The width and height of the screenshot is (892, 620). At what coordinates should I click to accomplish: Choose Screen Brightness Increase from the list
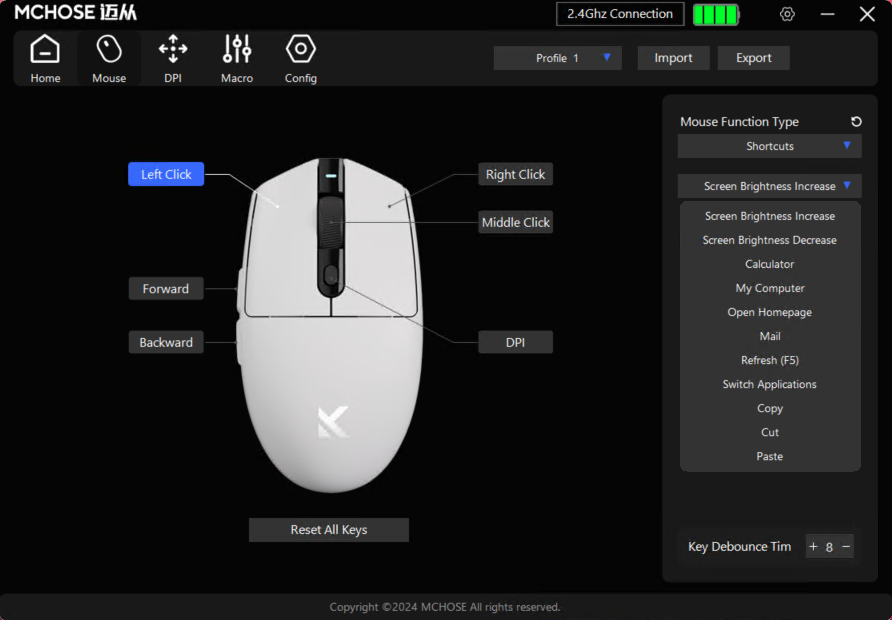(770, 216)
